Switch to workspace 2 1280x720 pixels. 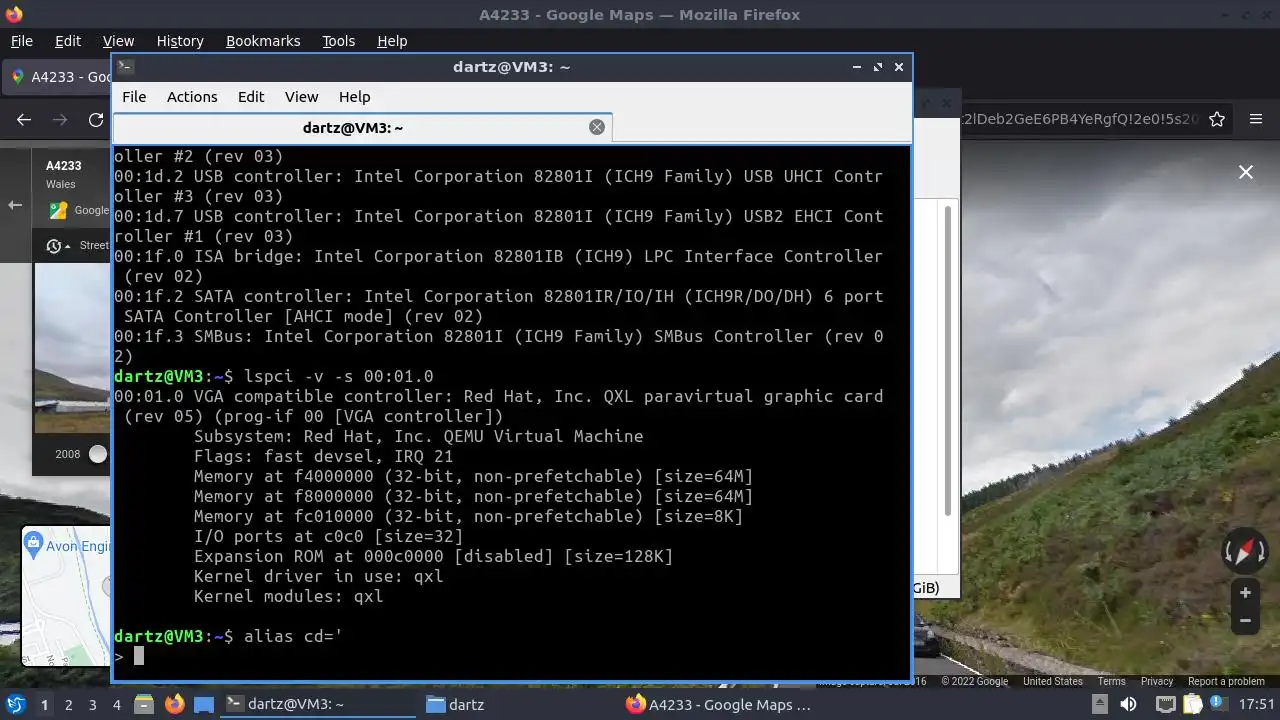tap(68, 705)
